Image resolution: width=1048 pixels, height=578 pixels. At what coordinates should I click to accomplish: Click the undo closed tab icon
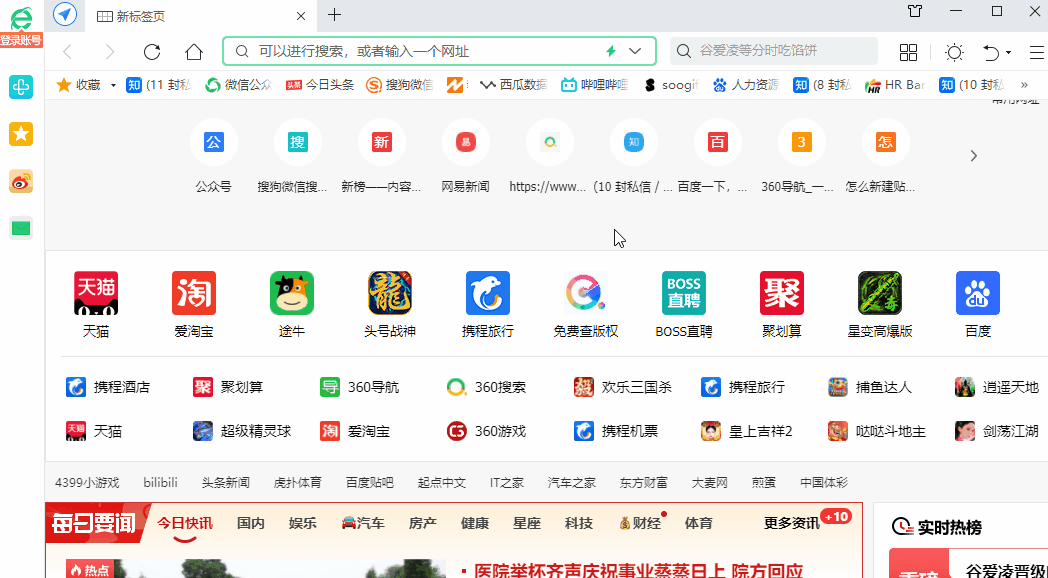click(991, 52)
